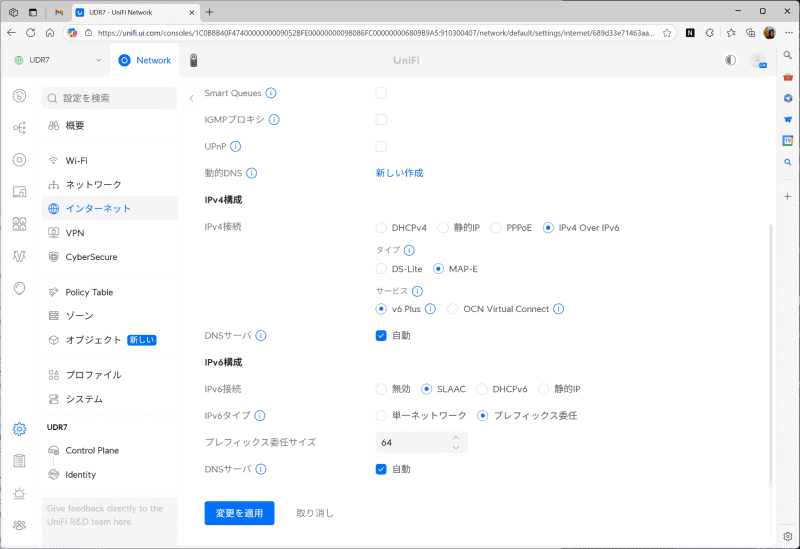Click the タイプ info icon

409,250
